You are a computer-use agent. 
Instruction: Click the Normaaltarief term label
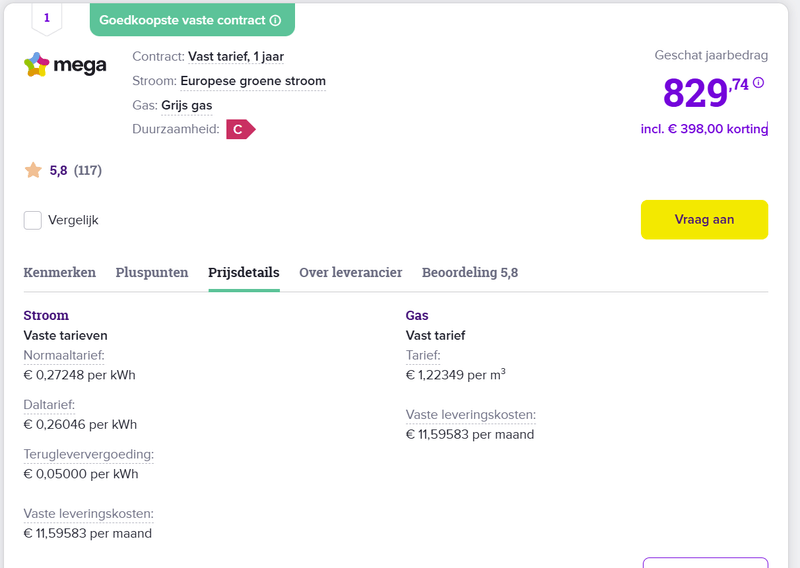coord(64,355)
